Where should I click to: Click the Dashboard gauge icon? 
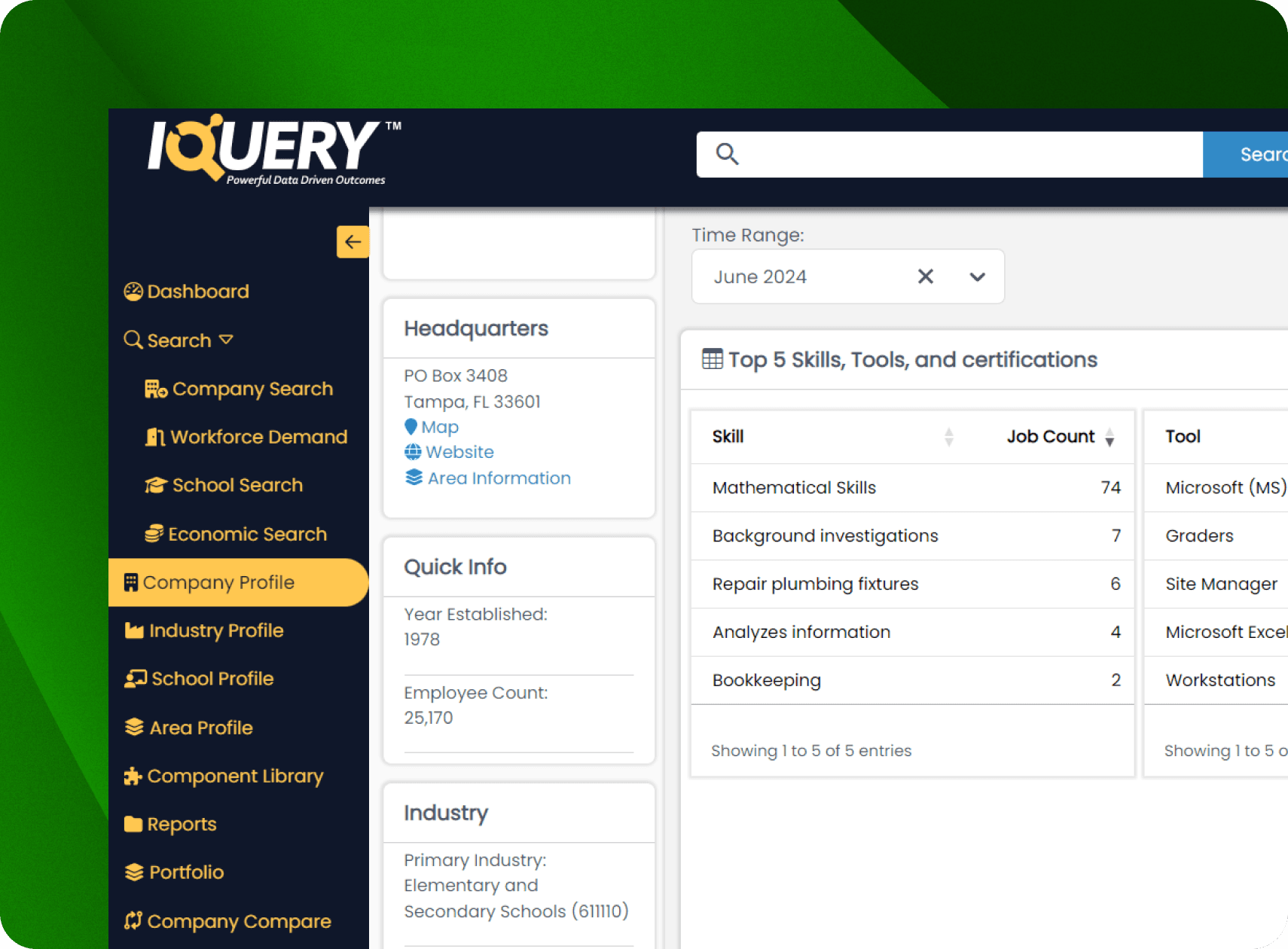(133, 291)
